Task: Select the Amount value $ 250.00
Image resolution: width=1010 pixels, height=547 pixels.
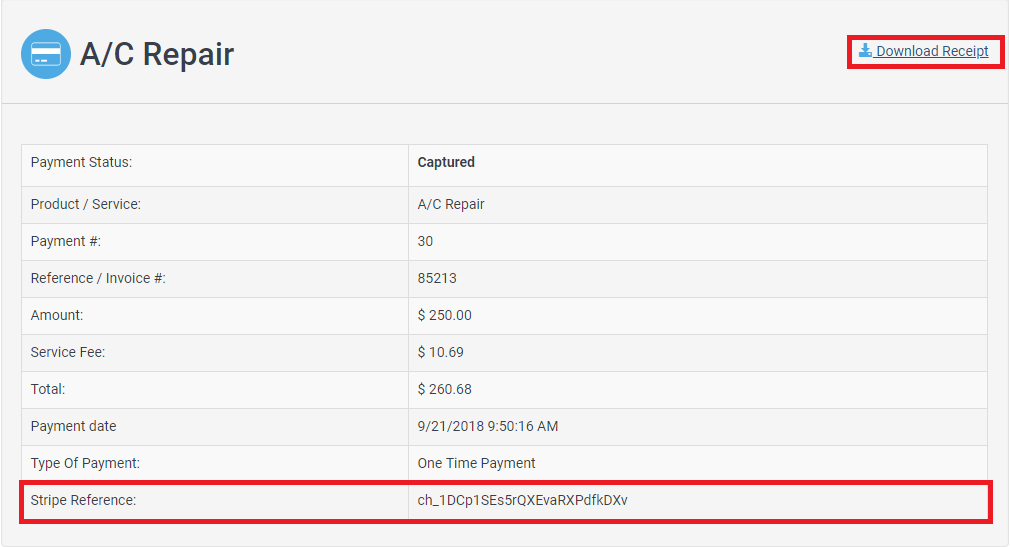Action: (444, 315)
